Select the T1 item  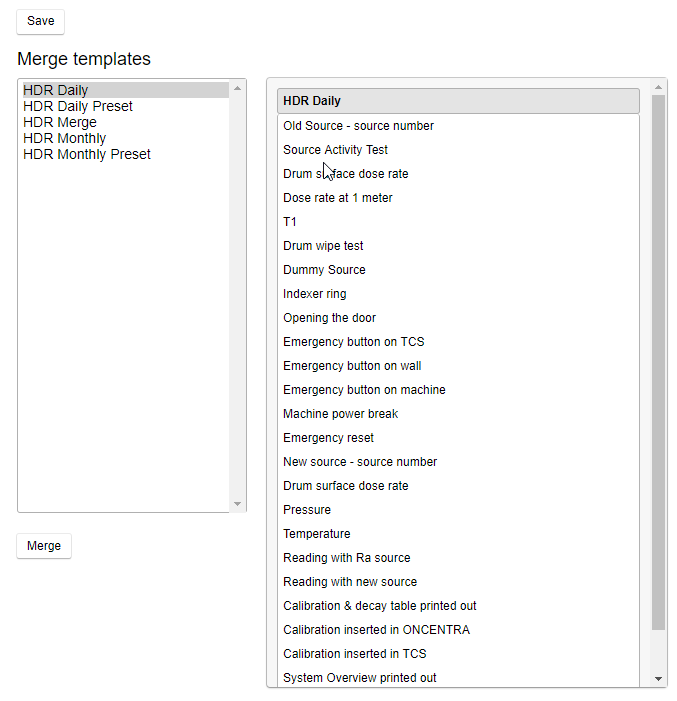(x=458, y=222)
